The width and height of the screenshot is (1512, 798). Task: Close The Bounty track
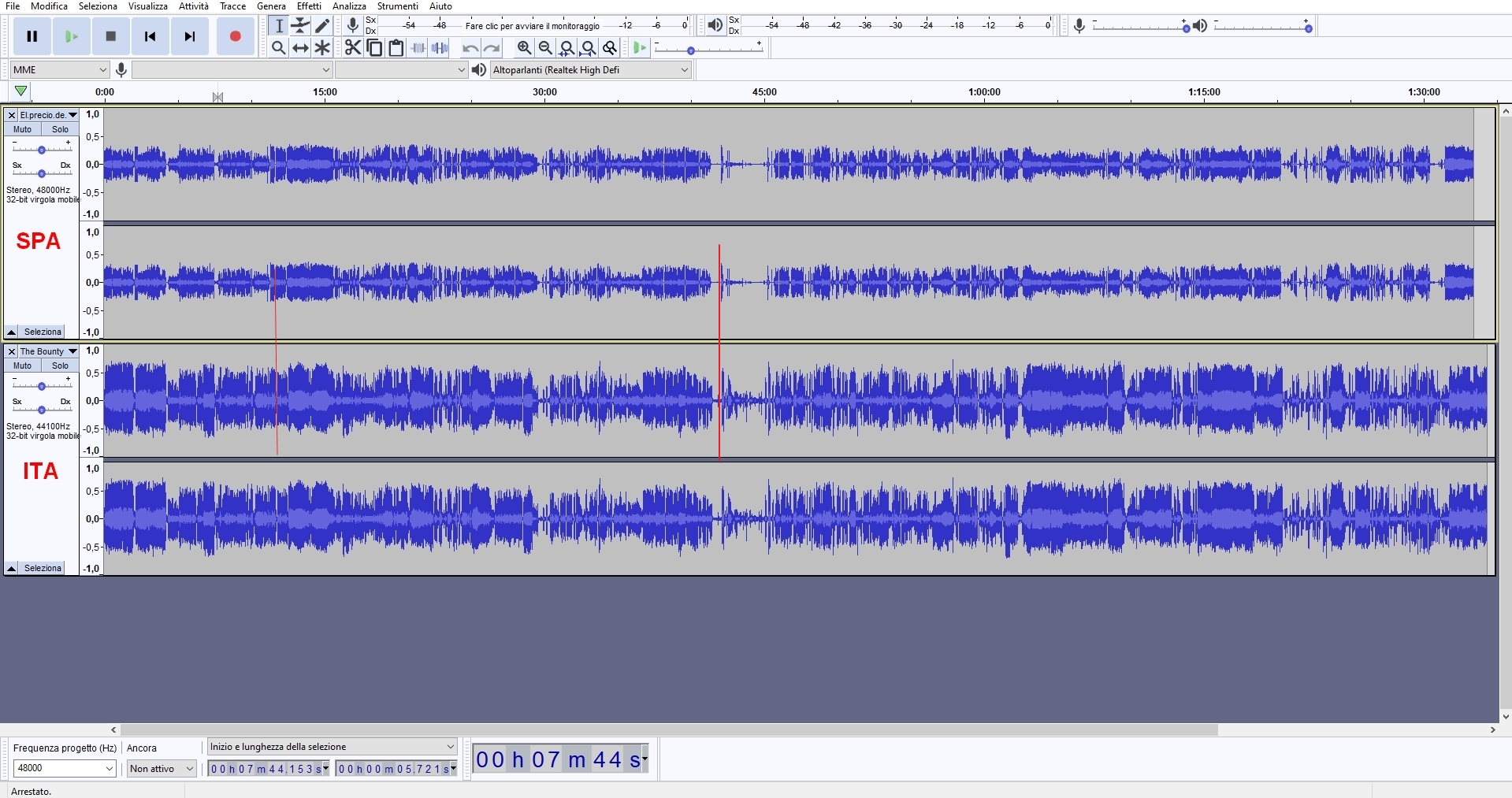click(12, 351)
